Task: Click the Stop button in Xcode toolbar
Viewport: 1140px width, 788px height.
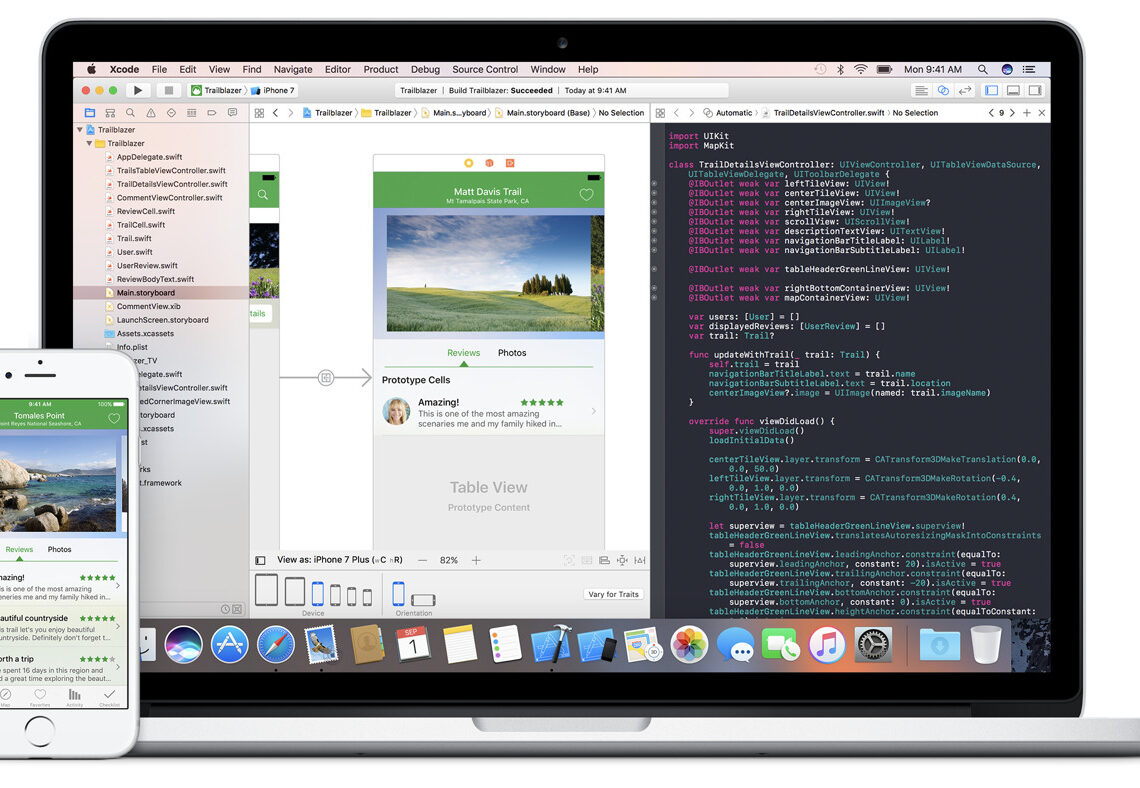Action: pyautogui.click(x=169, y=90)
